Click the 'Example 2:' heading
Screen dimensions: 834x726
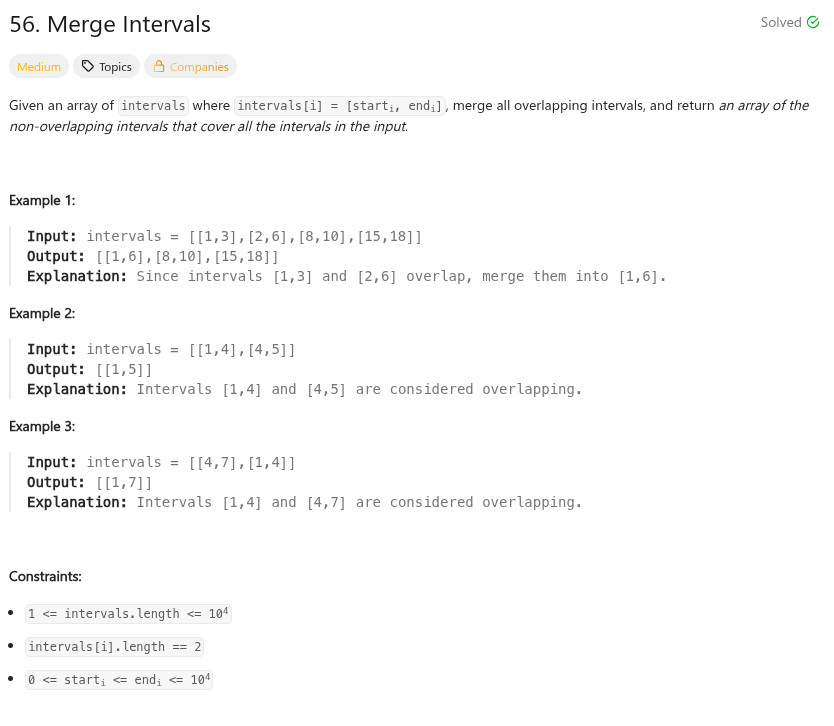click(x=42, y=313)
